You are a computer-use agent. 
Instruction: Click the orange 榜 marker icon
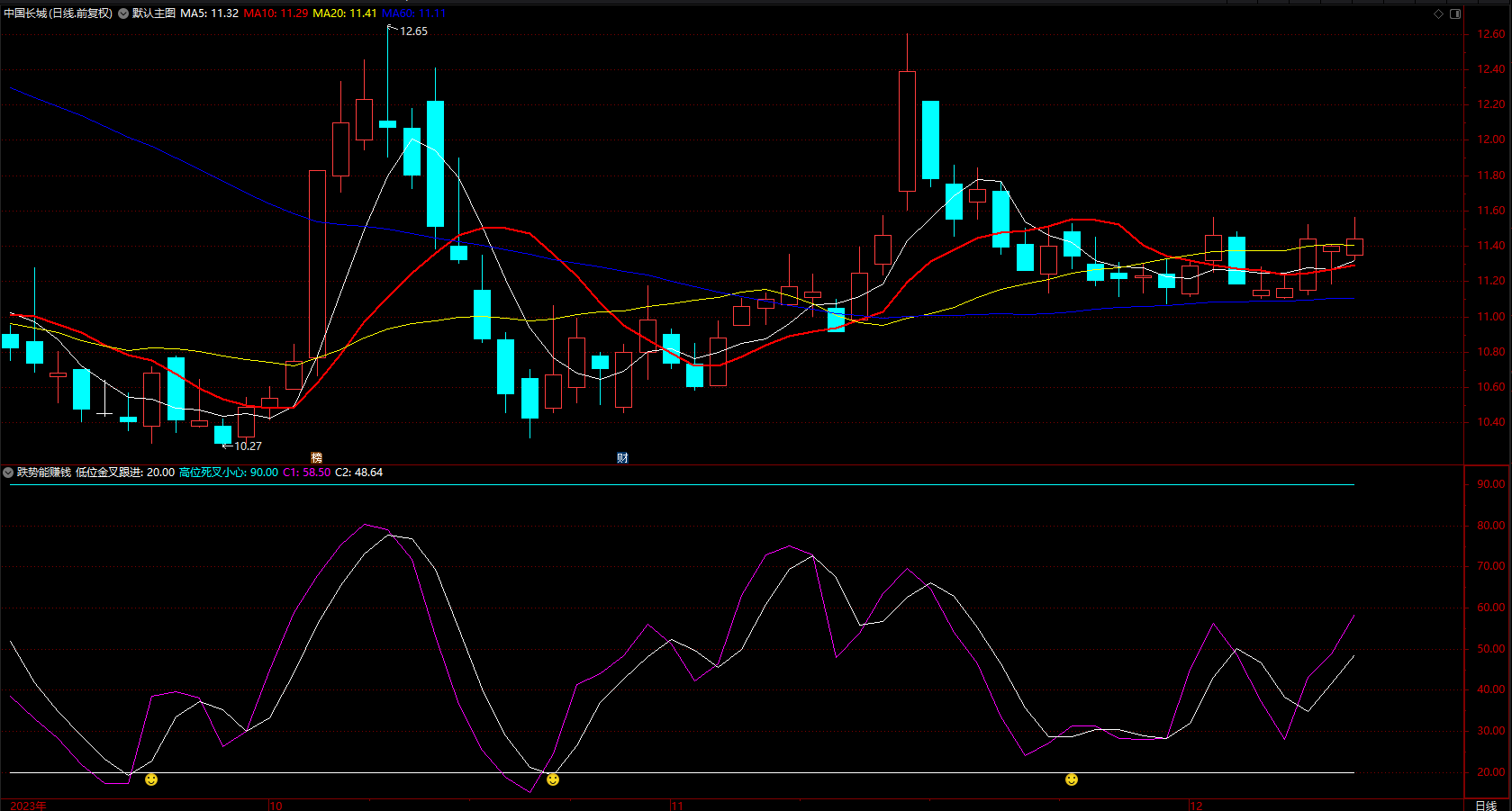tap(316, 458)
